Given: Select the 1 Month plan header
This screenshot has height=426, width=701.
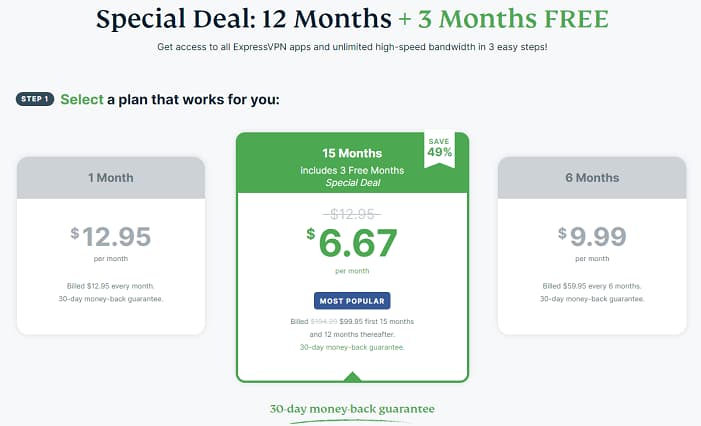Looking at the screenshot, I should pyautogui.click(x=111, y=177).
